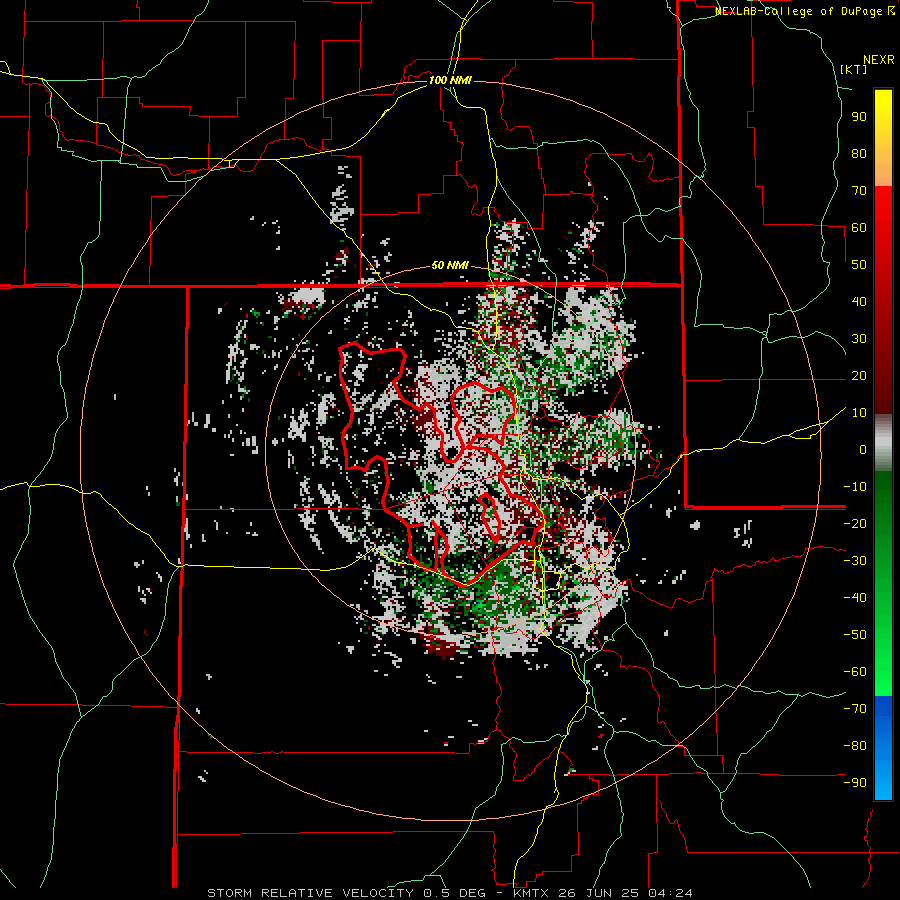Viewport: 900px width, 900px height.
Task: Click the "26 JUN 25" date in the footer
Action: (598, 893)
